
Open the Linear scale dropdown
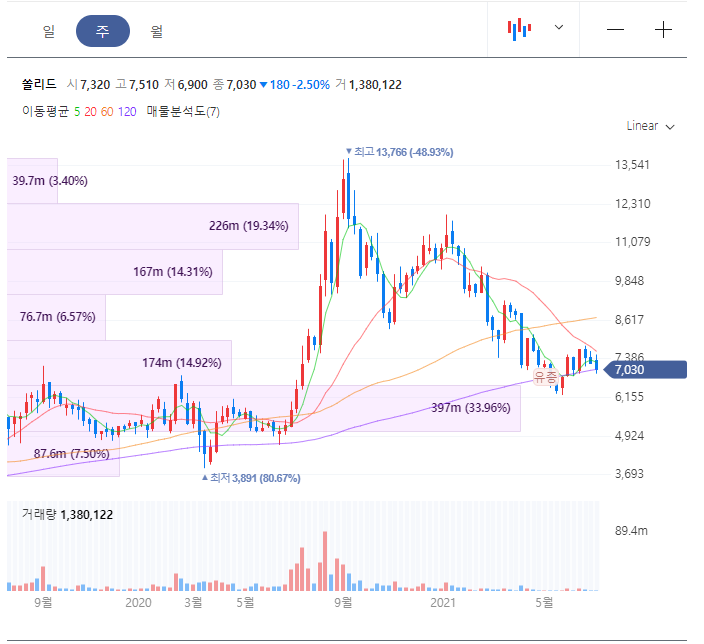(650, 126)
